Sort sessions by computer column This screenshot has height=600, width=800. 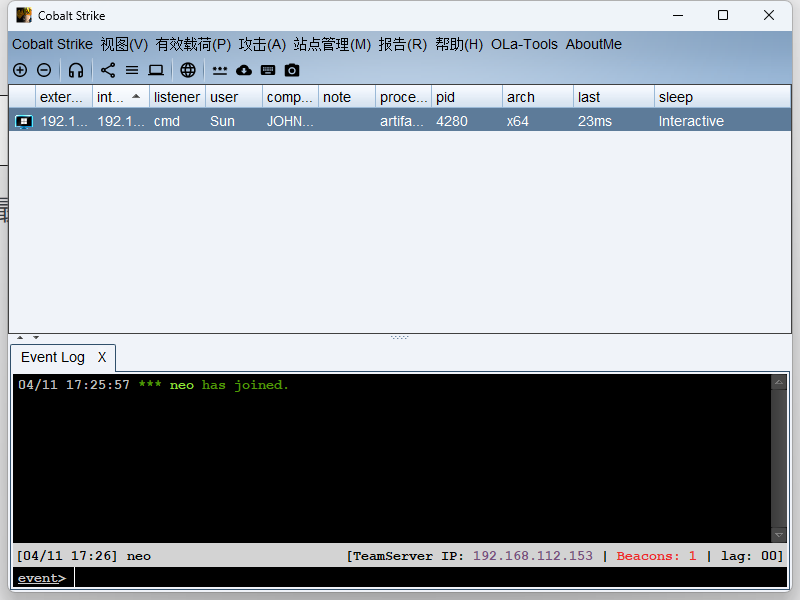[290, 97]
